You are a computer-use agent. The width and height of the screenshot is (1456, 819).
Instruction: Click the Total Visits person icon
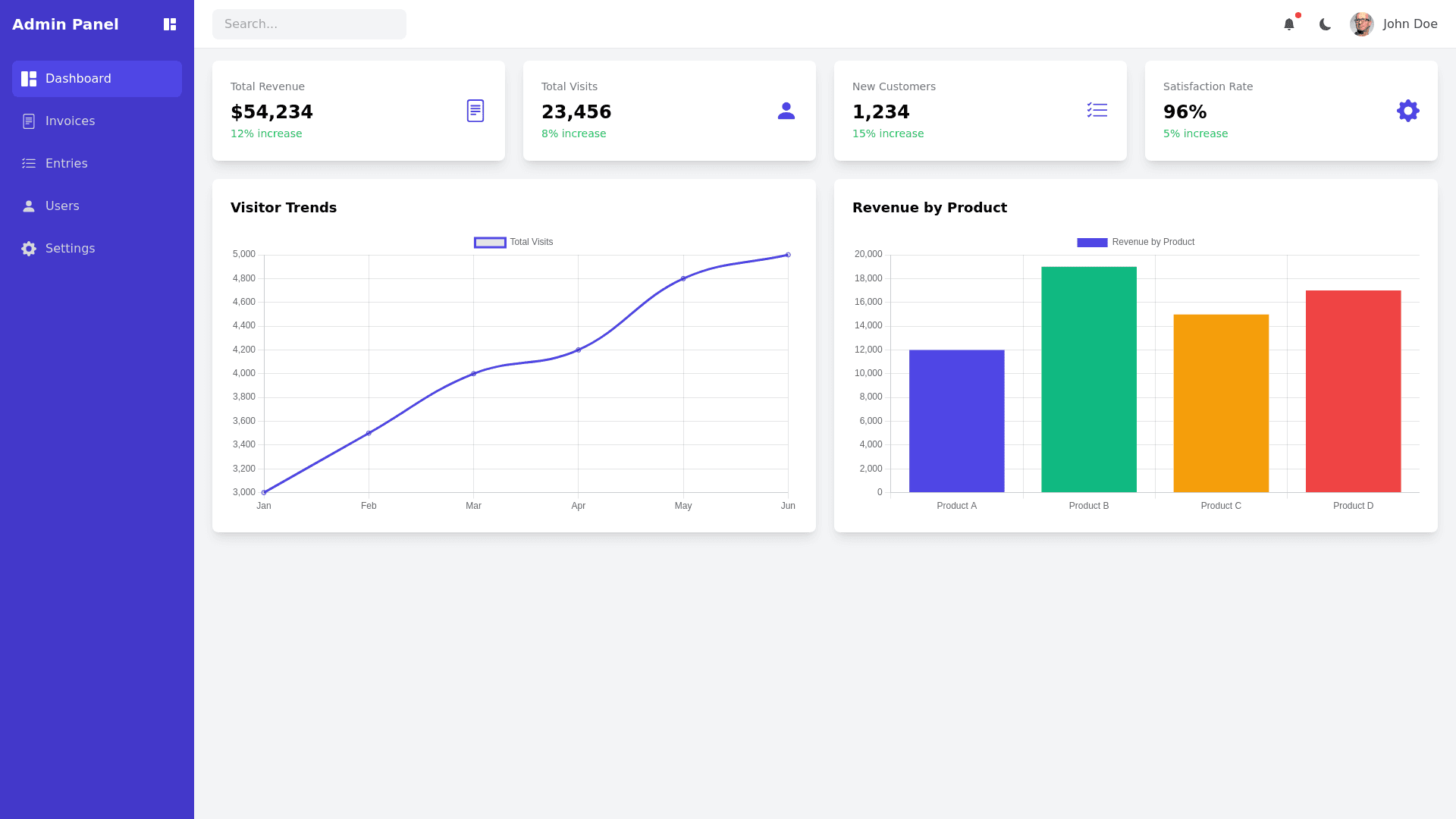[x=786, y=111]
